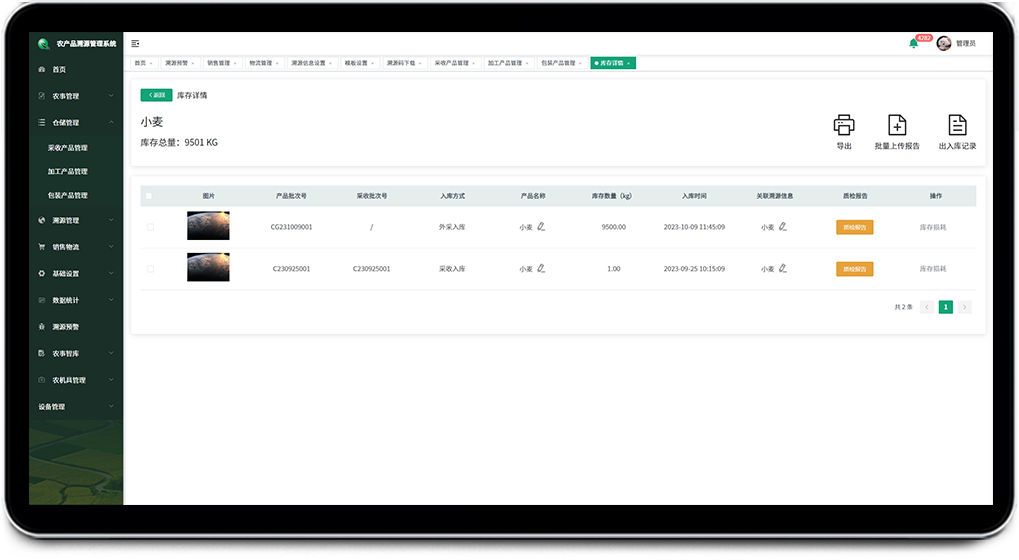1019x560 pixels.
Task: Switch to the 溯源码下载 tab
Action: (404, 63)
